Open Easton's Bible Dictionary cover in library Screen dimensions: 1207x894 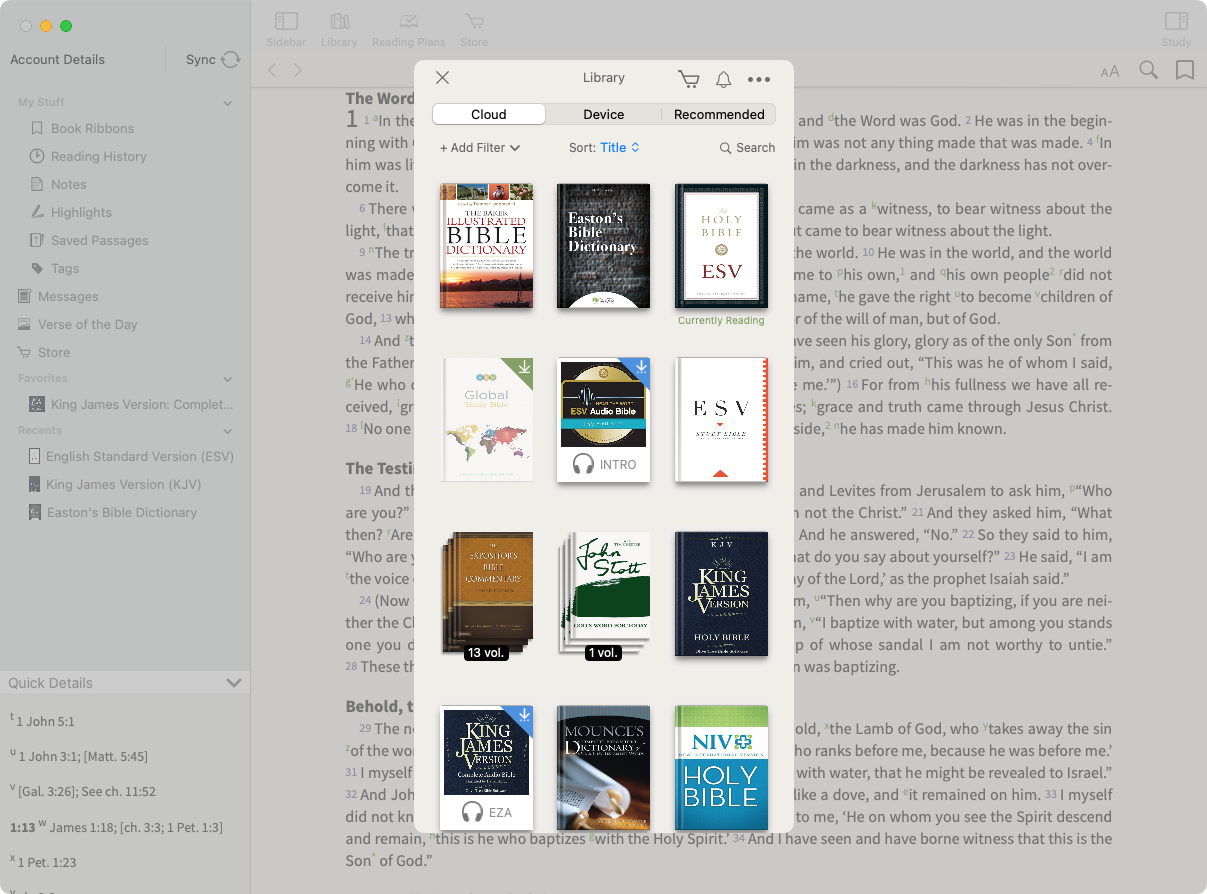coord(604,245)
